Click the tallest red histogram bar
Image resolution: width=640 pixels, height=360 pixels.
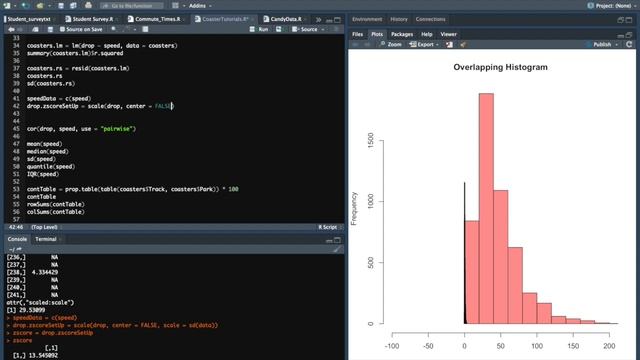[x=486, y=208]
